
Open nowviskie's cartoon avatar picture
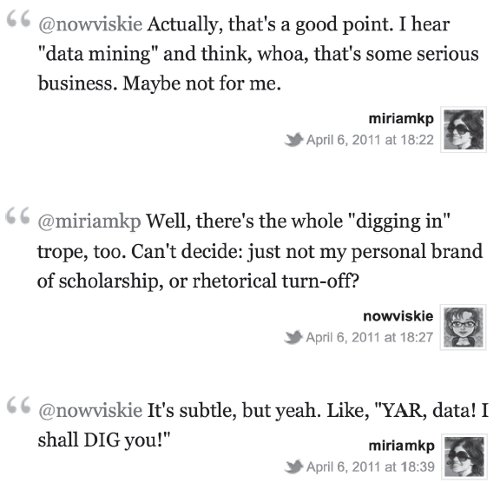[463, 327]
